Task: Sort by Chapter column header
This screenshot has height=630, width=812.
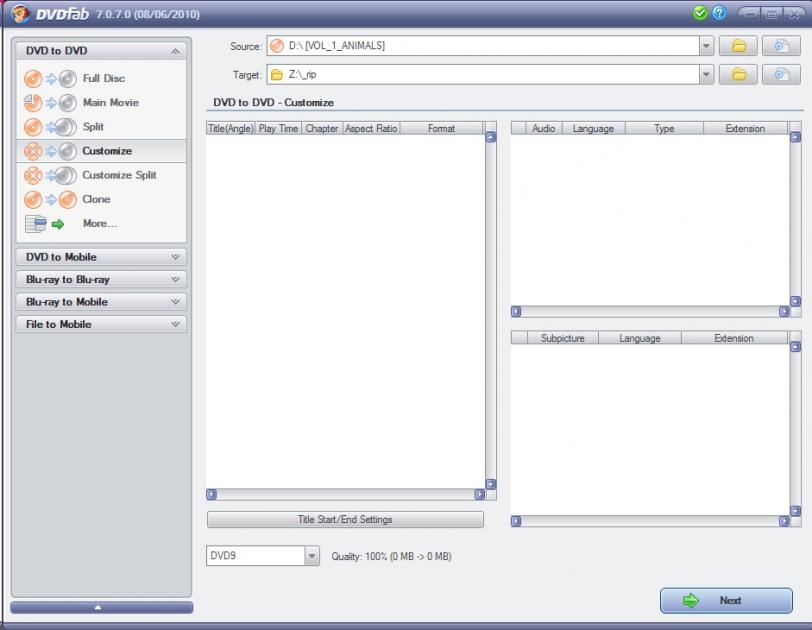Action: click(x=322, y=128)
